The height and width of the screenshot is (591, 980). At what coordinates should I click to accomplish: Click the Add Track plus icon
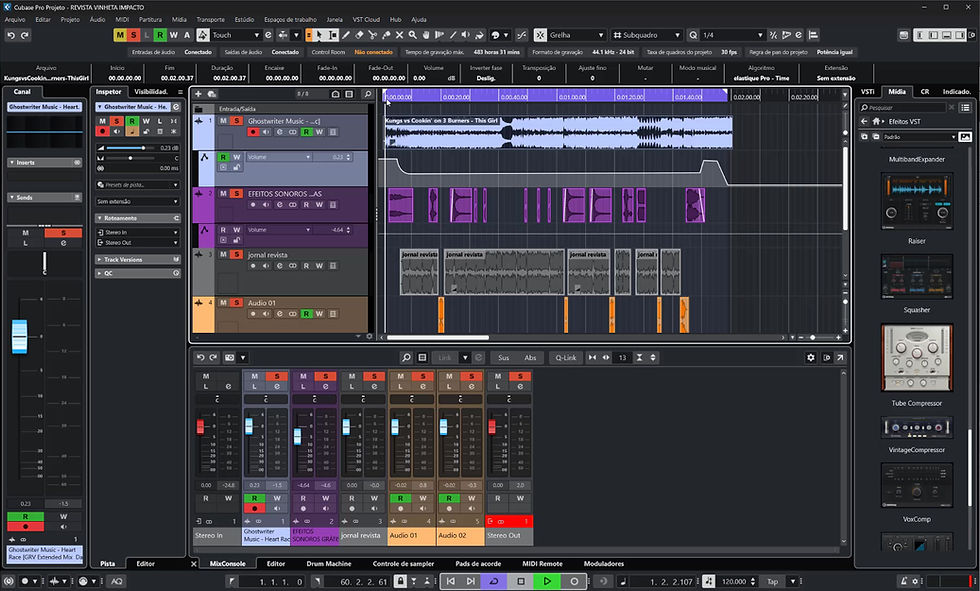point(198,95)
